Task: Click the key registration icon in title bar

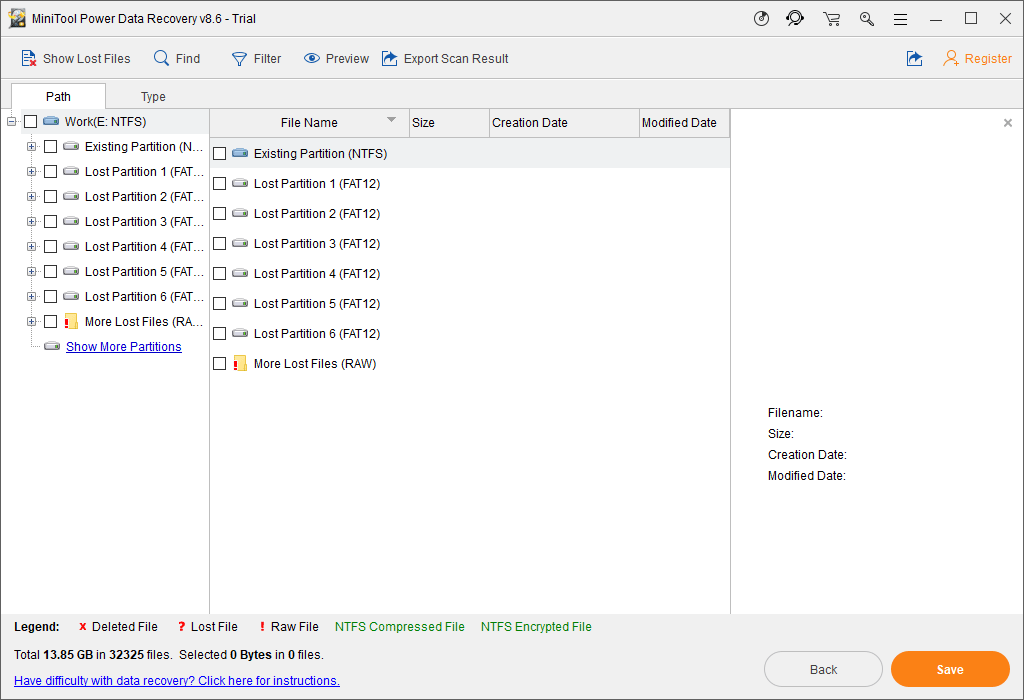Action: tap(867, 19)
